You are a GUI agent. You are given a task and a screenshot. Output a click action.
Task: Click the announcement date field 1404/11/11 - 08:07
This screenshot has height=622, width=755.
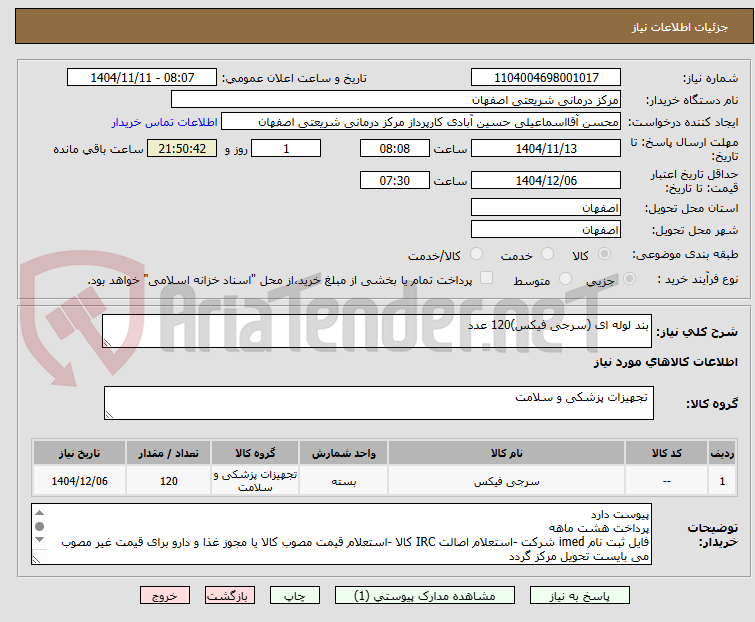click(x=142, y=78)
